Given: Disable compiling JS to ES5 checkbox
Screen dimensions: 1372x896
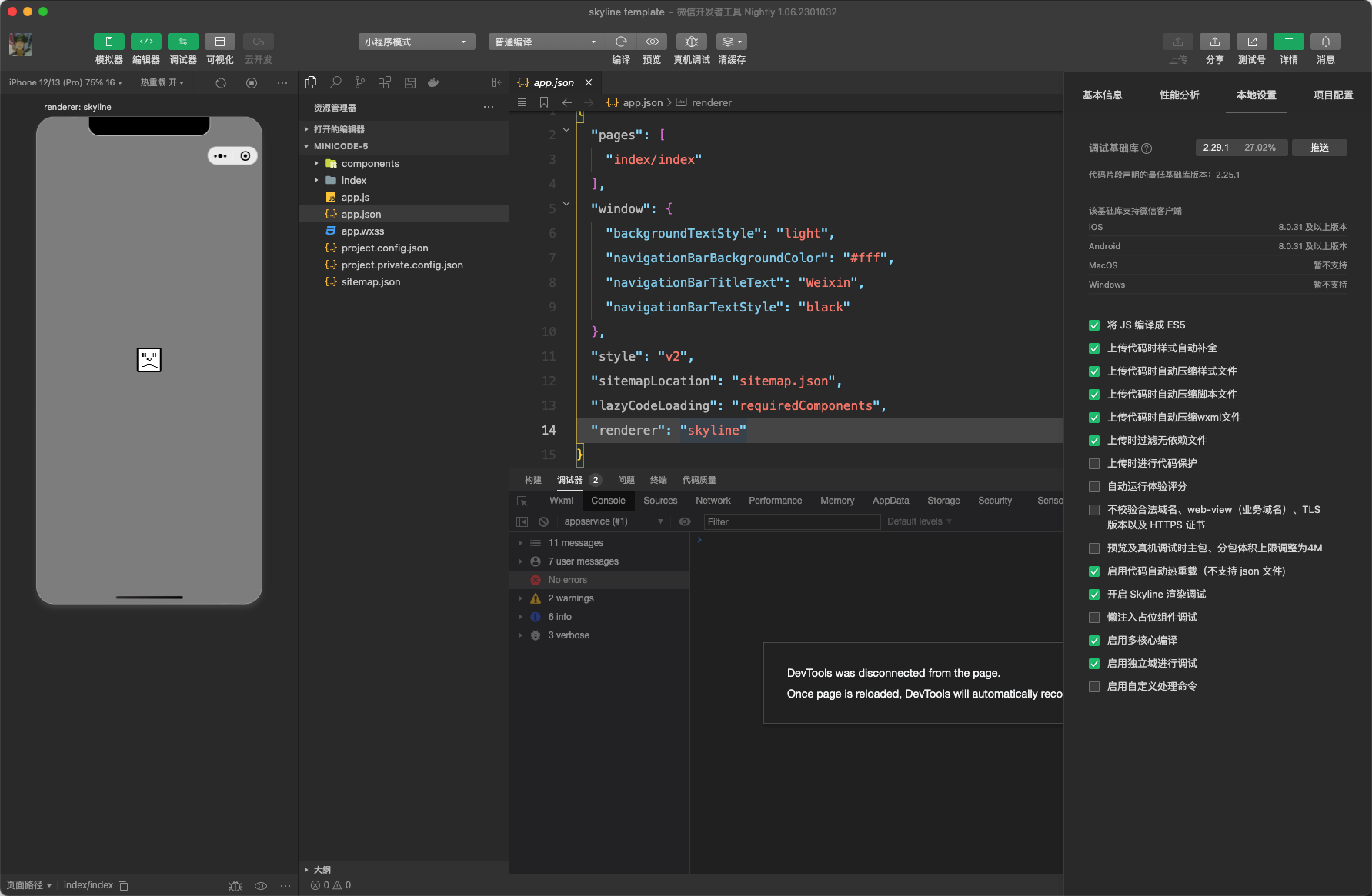Looking at the screenshot, I should pyautogui.click(x=1094, y=325).
